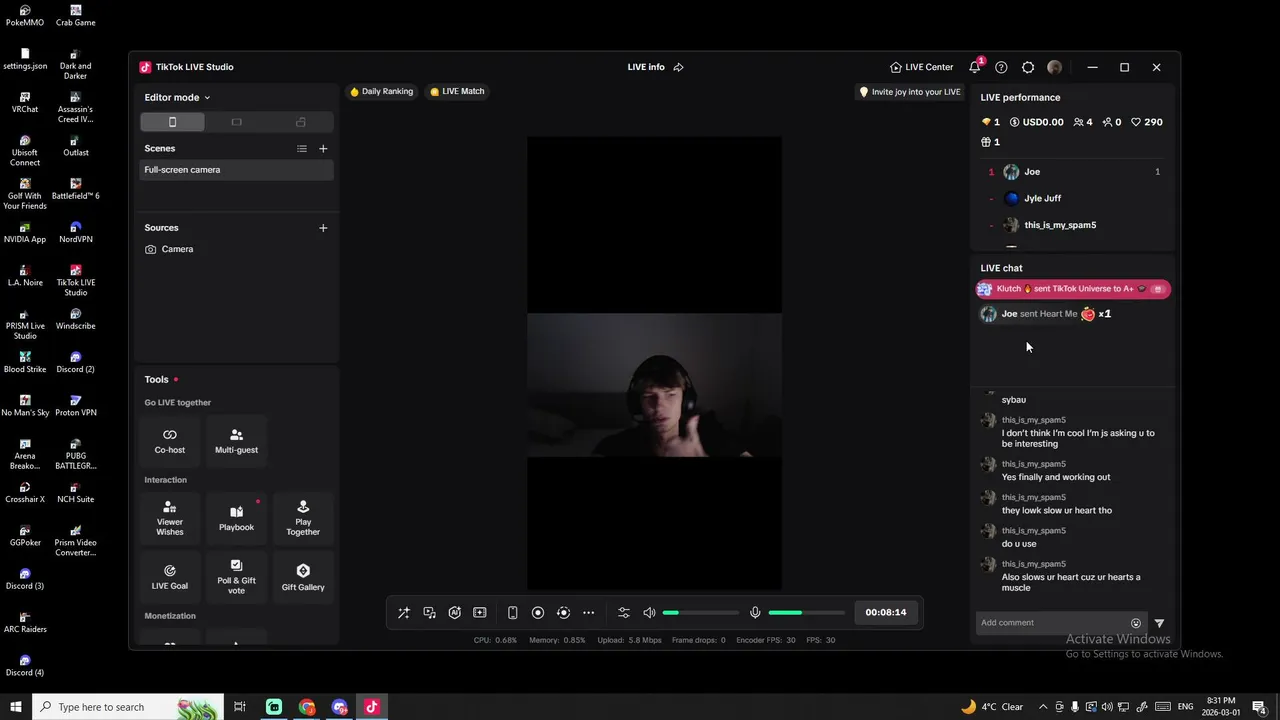
Task: Mute the speaker audio
Action: coord(649,613)
